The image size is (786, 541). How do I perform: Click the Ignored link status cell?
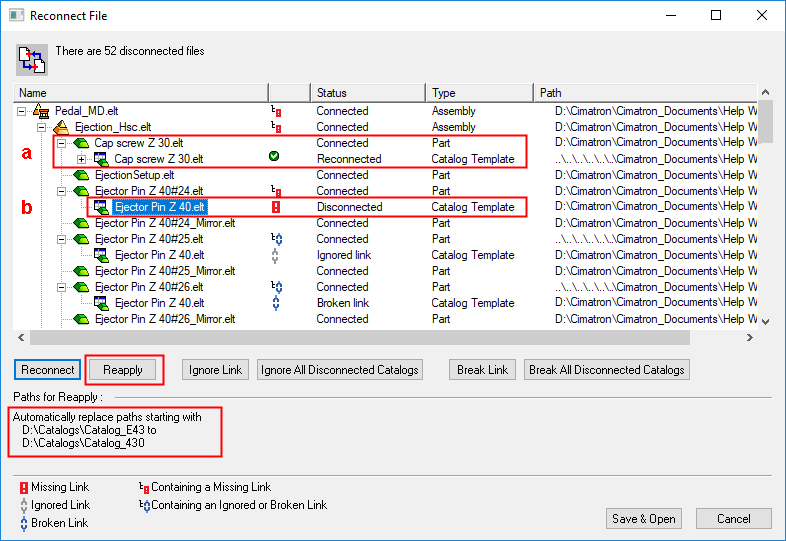pyautogui.click(x=344, y=255)
